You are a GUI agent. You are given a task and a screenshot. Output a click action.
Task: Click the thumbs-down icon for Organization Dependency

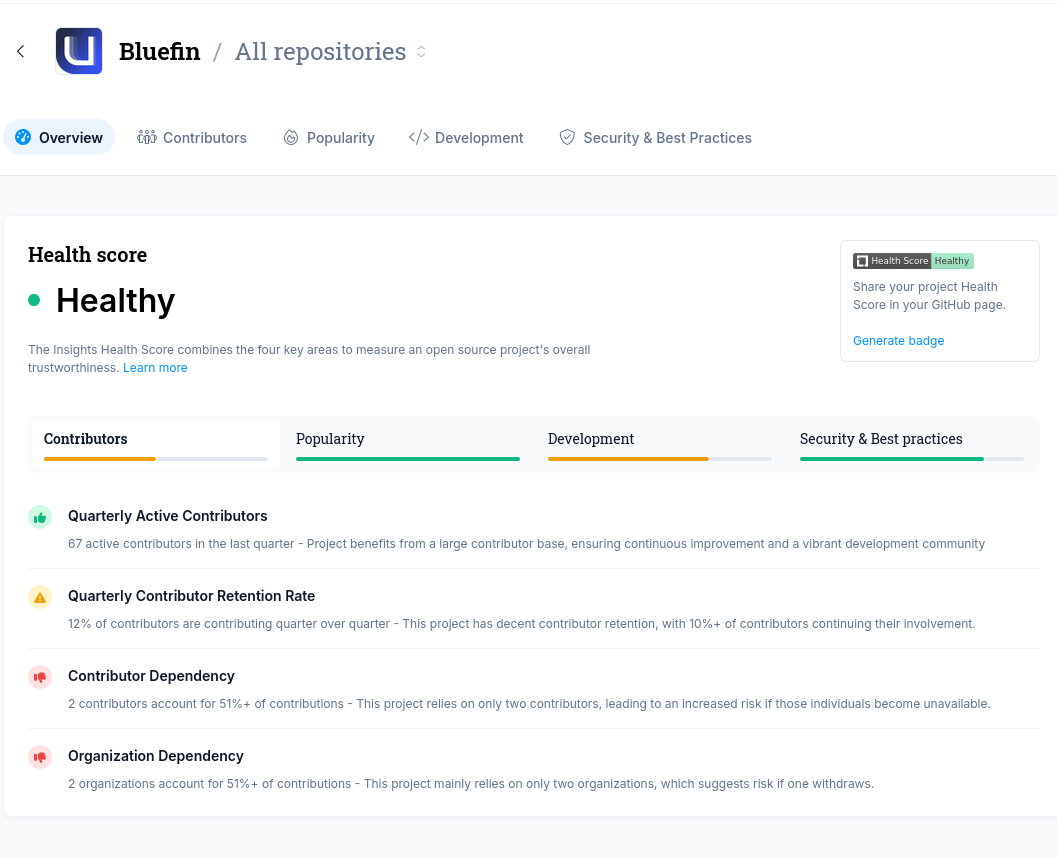point(40,757)
